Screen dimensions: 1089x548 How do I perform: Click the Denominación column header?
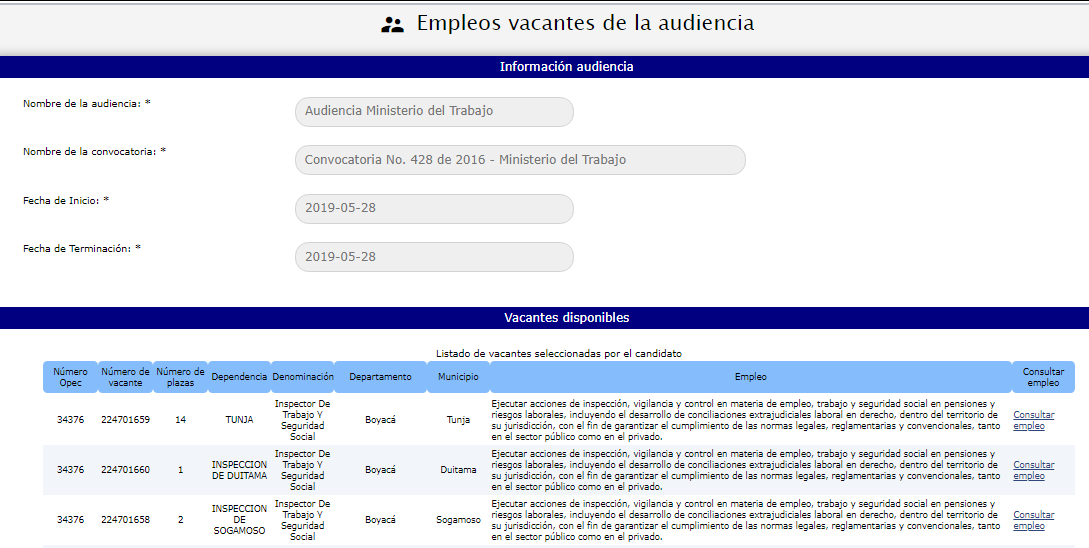pyautogui.click(x=302, y=377)
